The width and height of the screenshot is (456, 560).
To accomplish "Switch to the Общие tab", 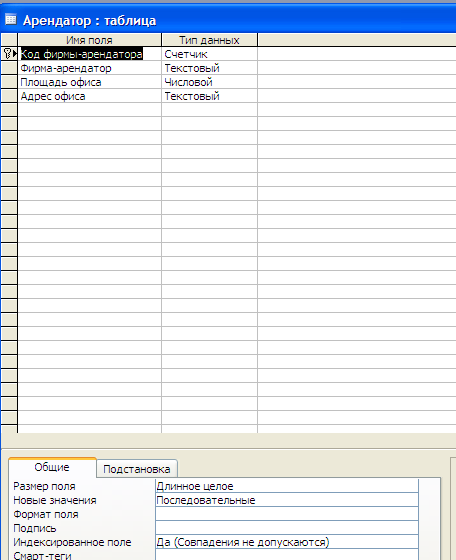I will pos(52,467).
